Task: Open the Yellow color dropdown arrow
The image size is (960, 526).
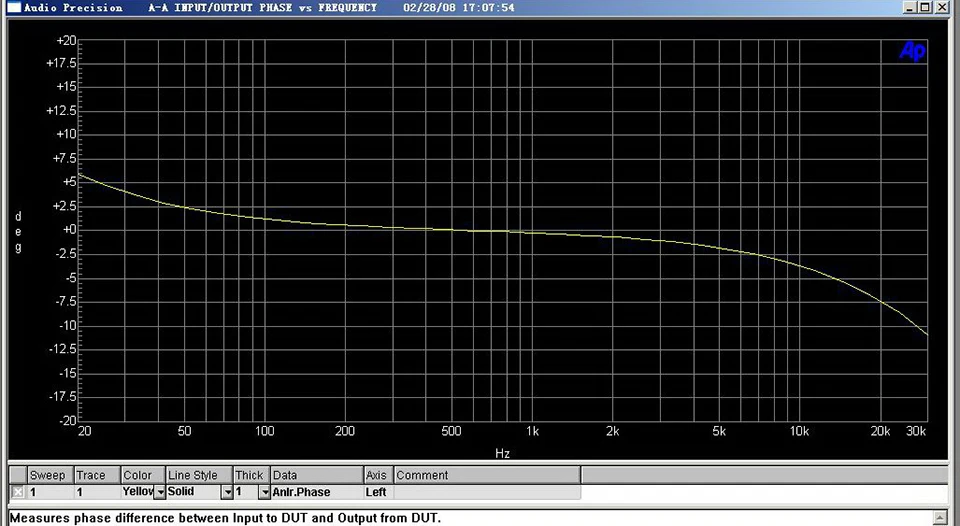Action: 159,492
